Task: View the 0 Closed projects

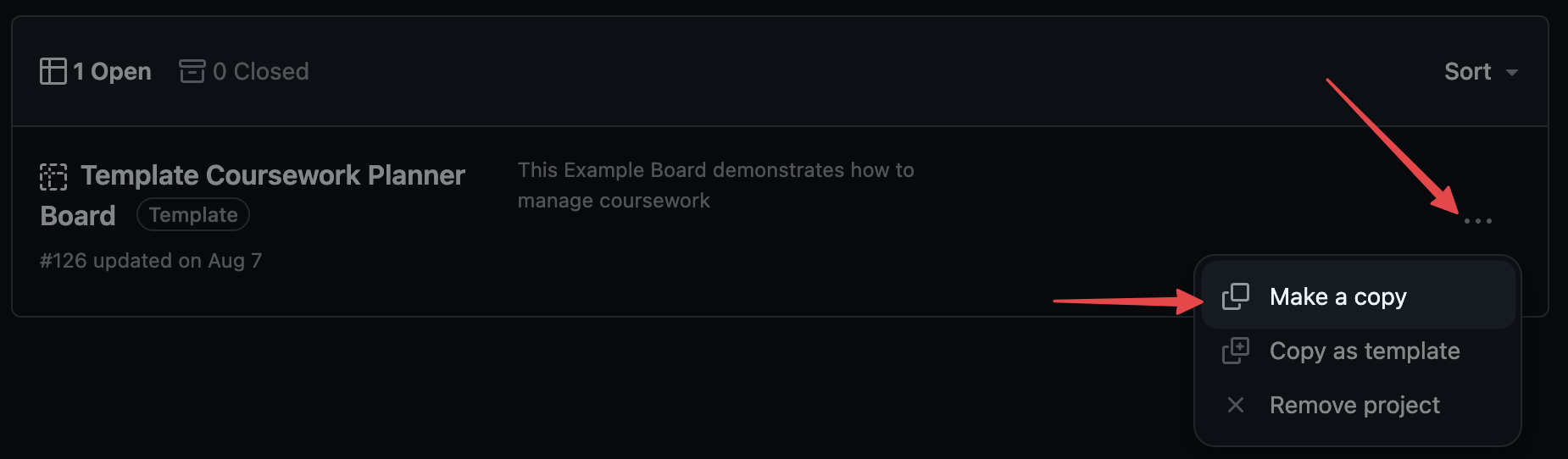Action: point(260,71)
